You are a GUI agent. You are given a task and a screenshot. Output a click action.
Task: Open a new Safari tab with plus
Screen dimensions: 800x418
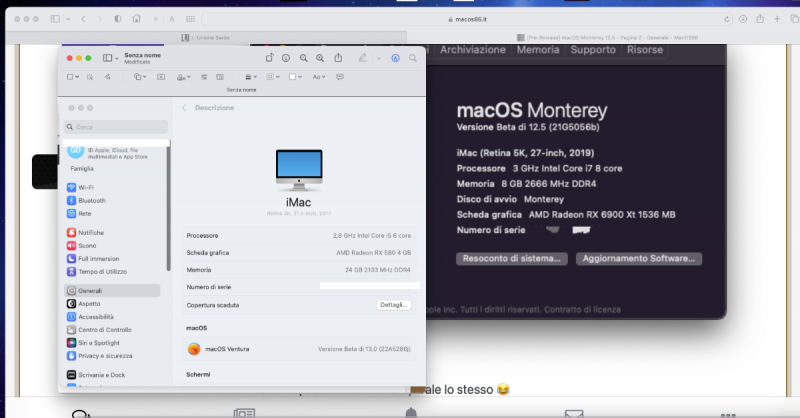(x=777, y=19)
